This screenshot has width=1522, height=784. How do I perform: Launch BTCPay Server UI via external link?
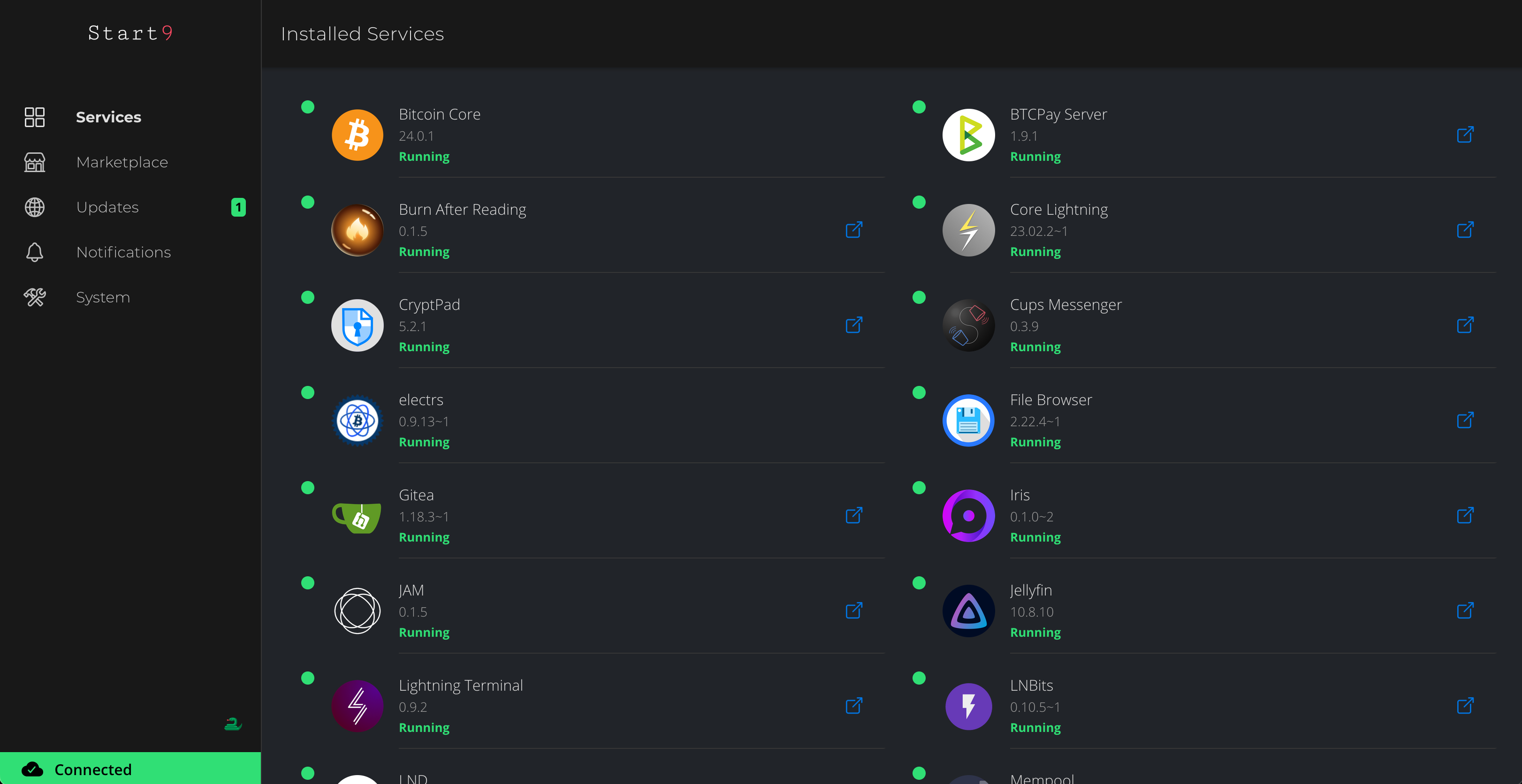[x=1465, y=135]
